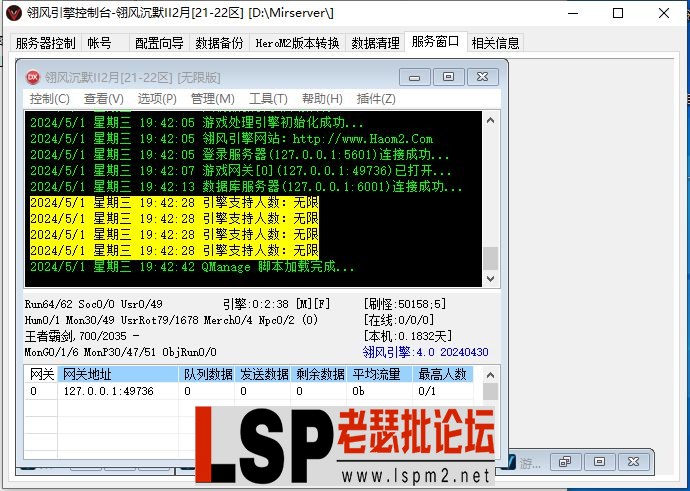The width and height of the screenshot is (690, 491).
Task: Click the [本机:0.1832天] status text
Action: [407, 336]
